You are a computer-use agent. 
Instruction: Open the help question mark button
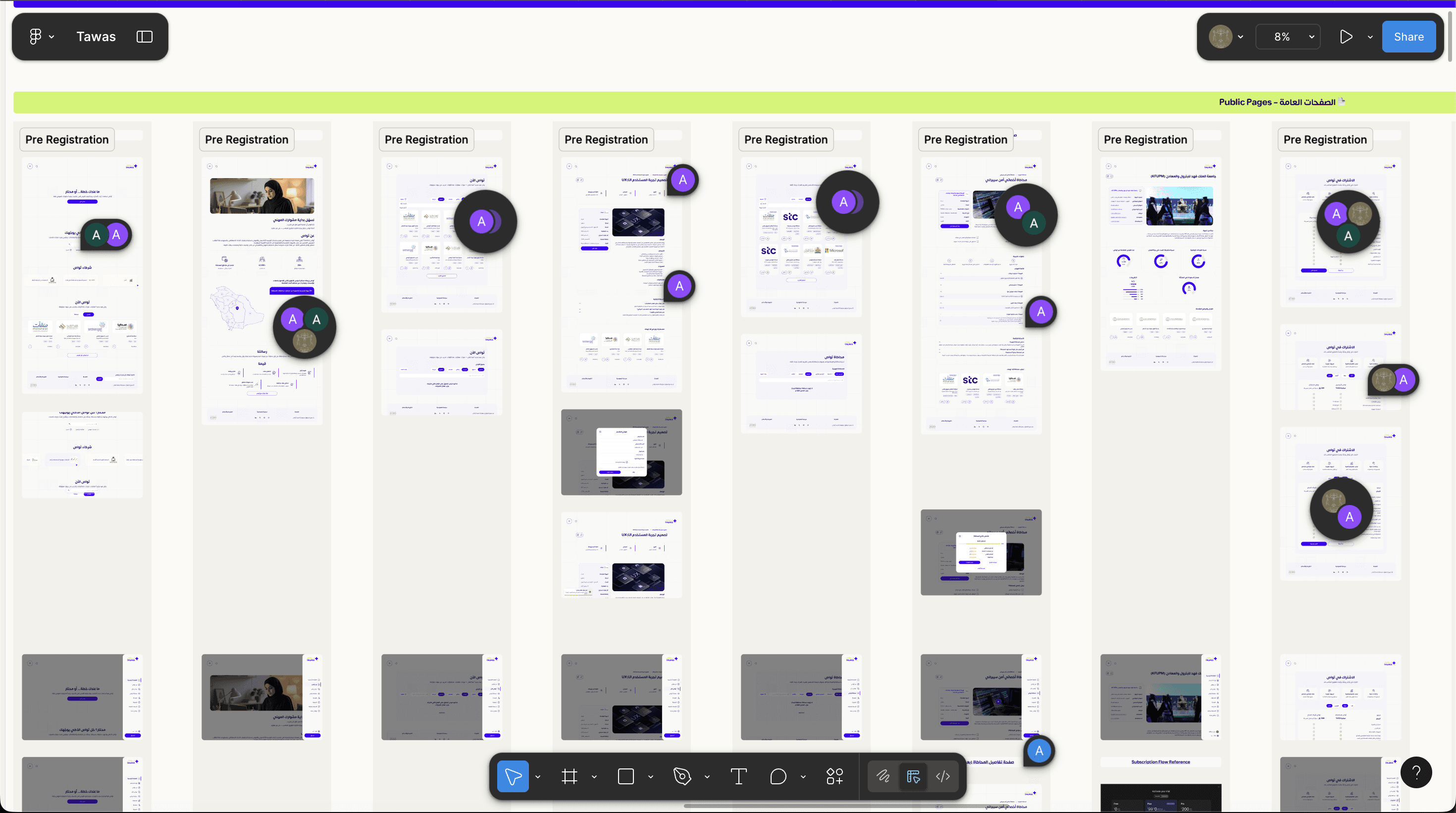tap(1416, 772)
